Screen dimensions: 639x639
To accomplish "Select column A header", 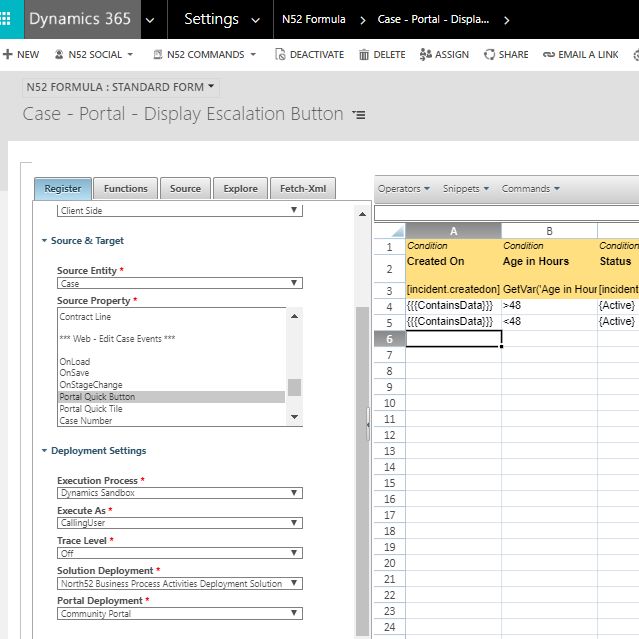I will [453, 231].
